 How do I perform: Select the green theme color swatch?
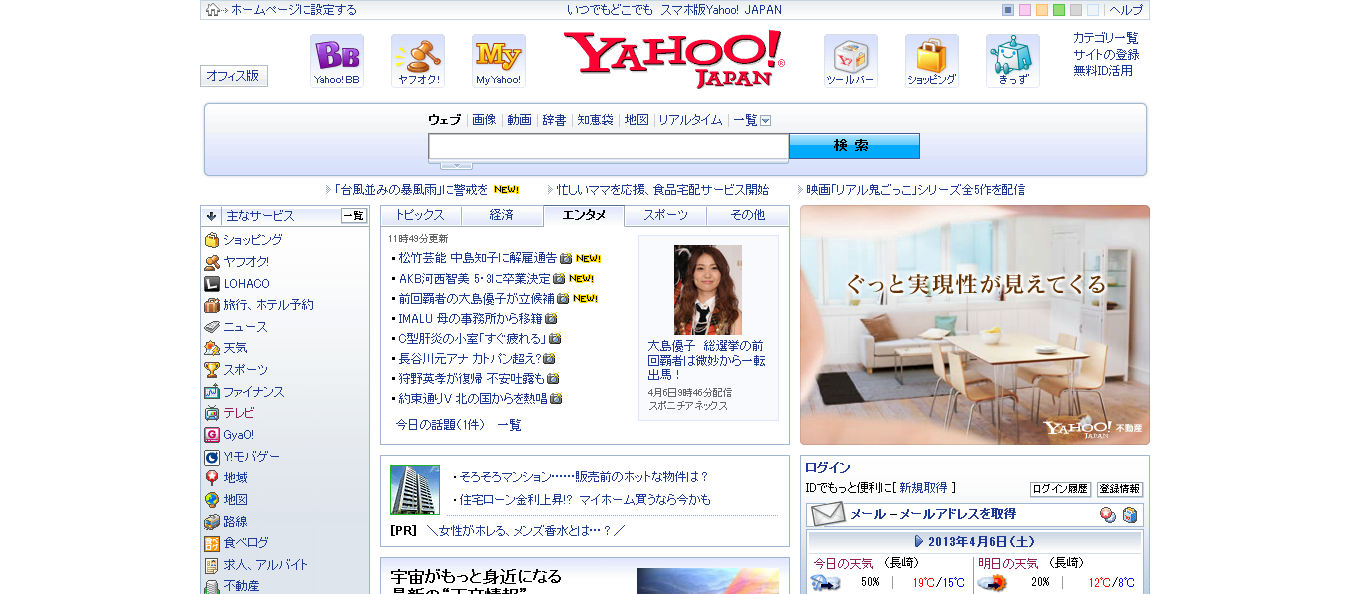click(x=1059, y=10)
